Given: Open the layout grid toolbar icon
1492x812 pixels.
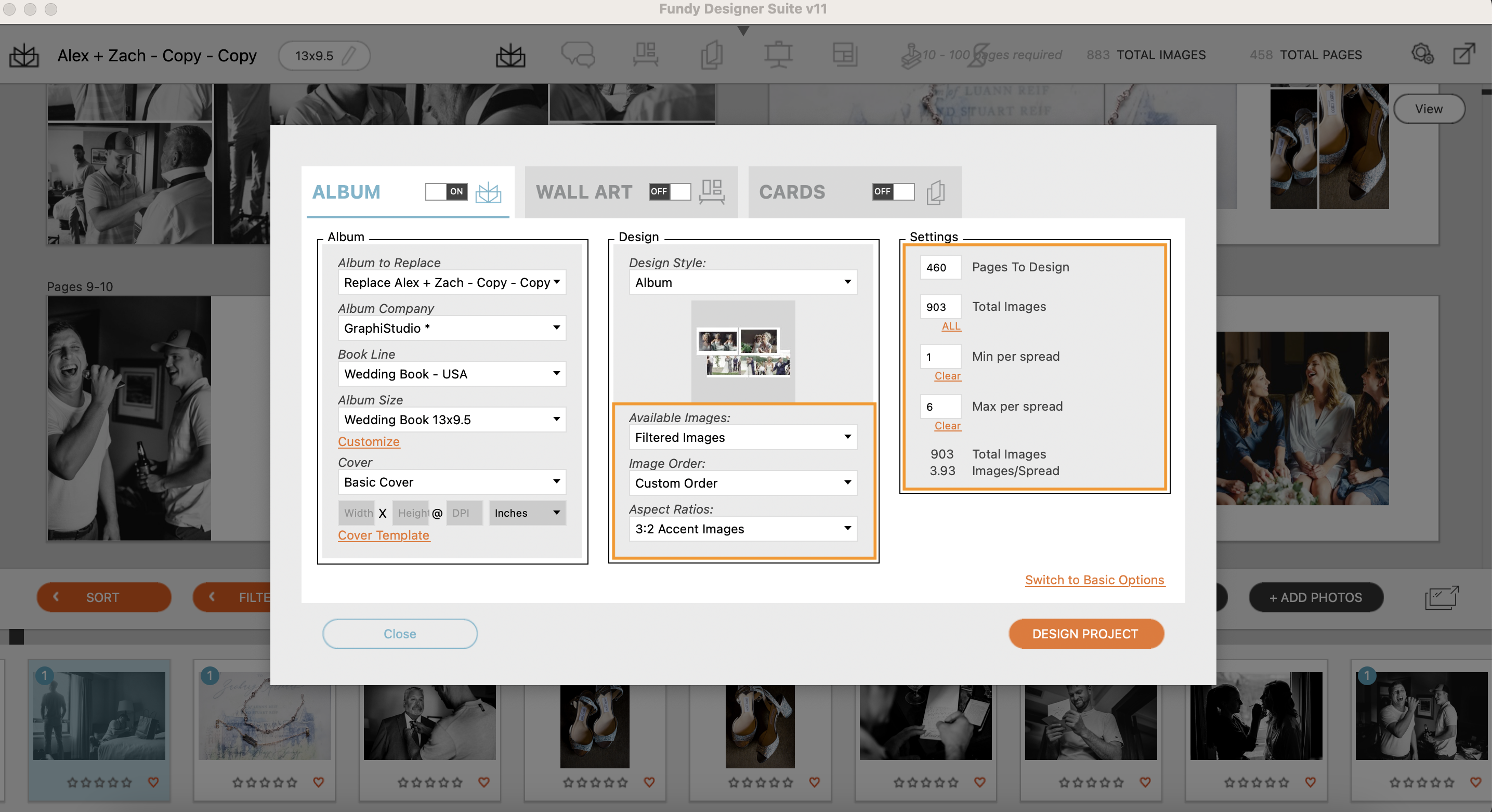Looking at the screenshot, I should pyautogui.click(x=844, y=55).
